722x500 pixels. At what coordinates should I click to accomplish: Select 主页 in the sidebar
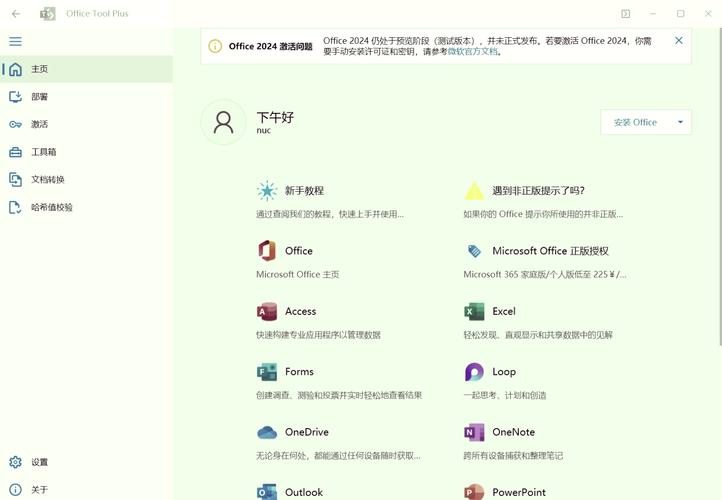click(87, 69)
